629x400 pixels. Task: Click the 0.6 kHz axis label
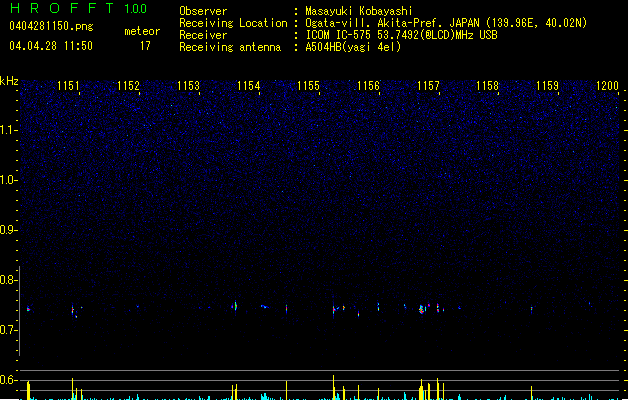9,380
